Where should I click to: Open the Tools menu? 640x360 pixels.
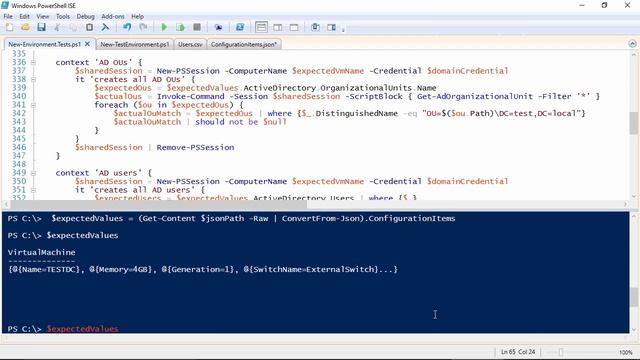(x=63, y=16)
